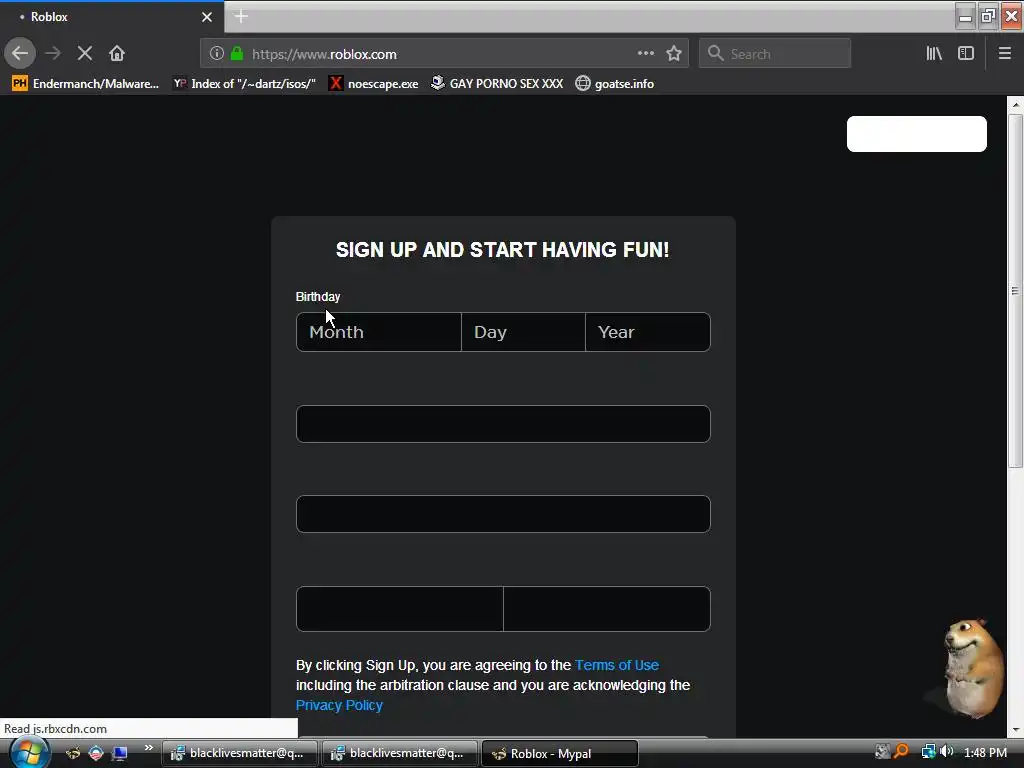Click the Show Desktop quick launch icon

tap(120, 754)
